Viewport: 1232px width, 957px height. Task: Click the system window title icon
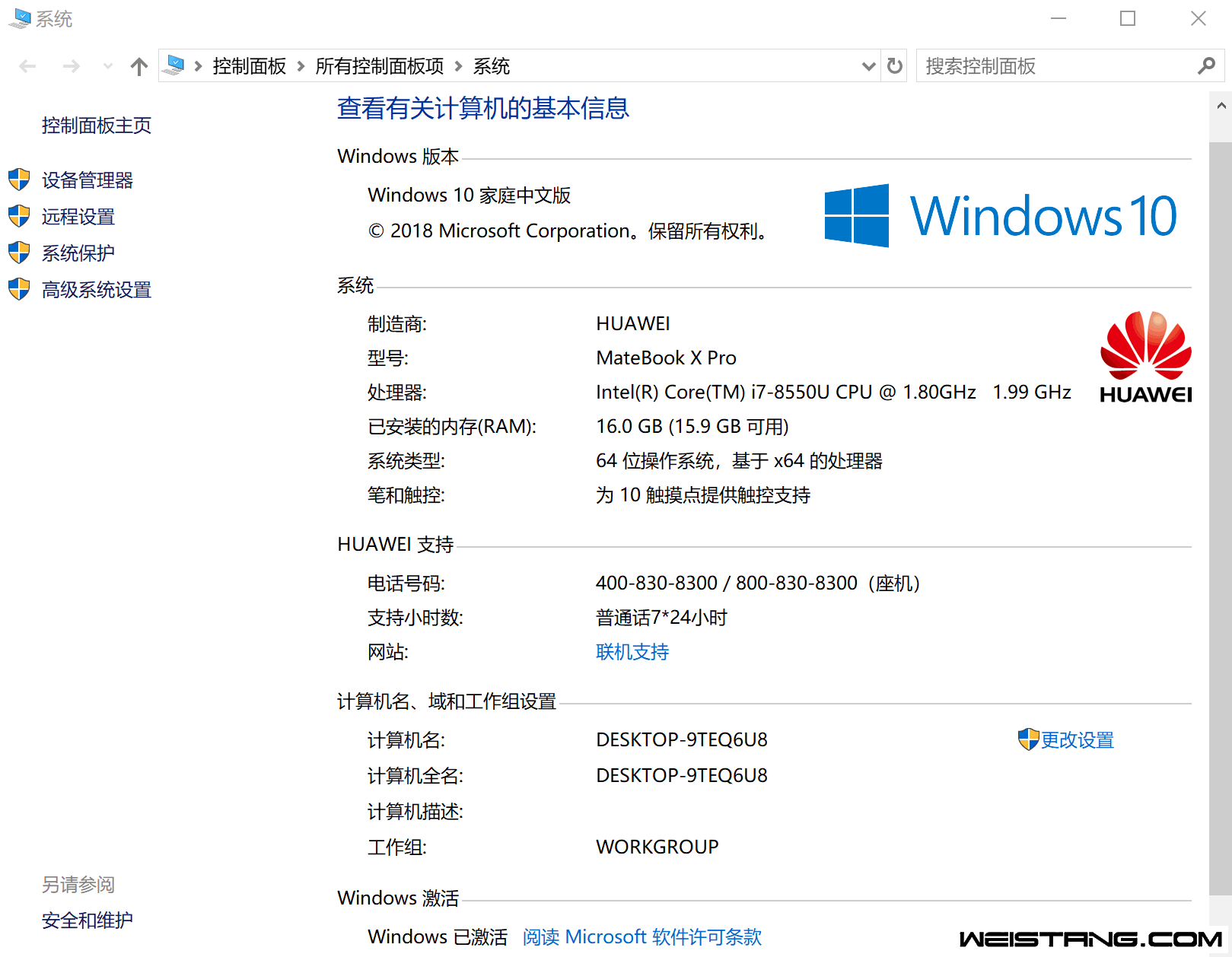[20, 18]
